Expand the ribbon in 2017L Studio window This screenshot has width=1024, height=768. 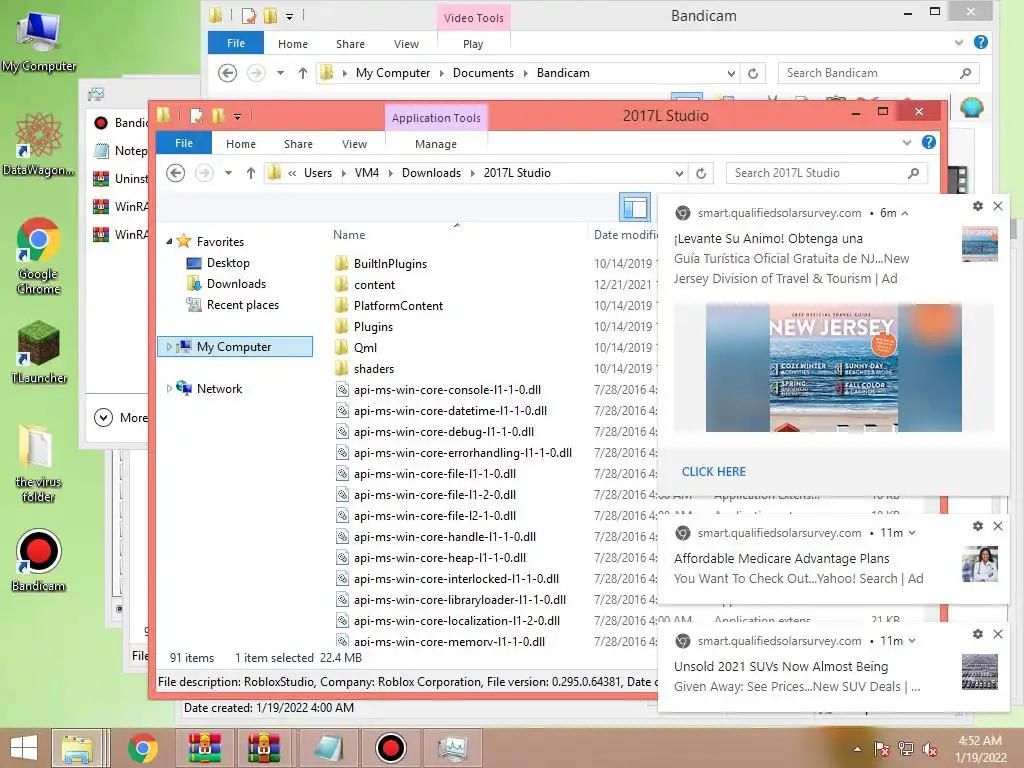pyautogui.click(x=906, y=142)
